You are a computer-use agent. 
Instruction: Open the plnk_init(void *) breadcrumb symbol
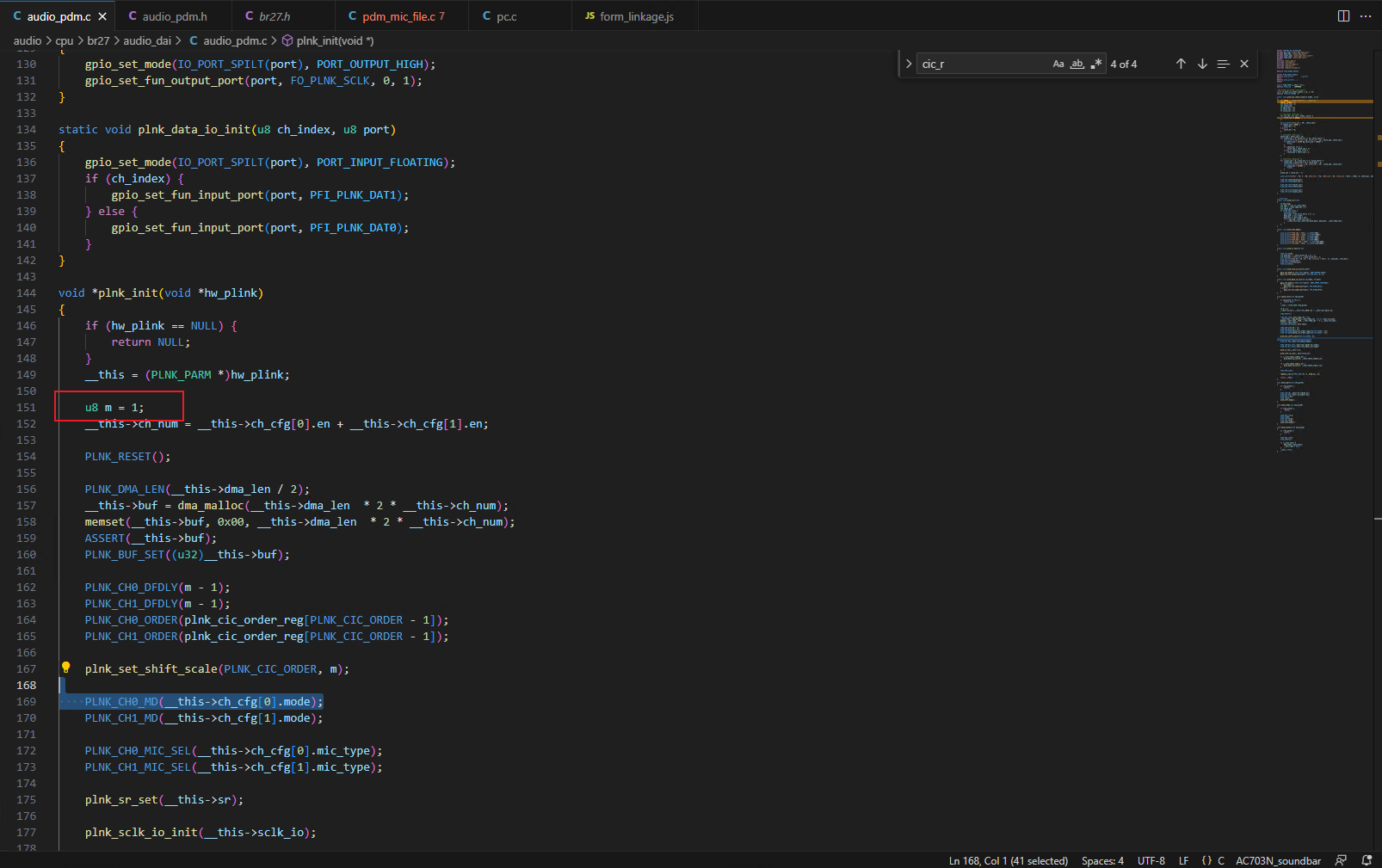pyautogui.click(x=327, y=40)
